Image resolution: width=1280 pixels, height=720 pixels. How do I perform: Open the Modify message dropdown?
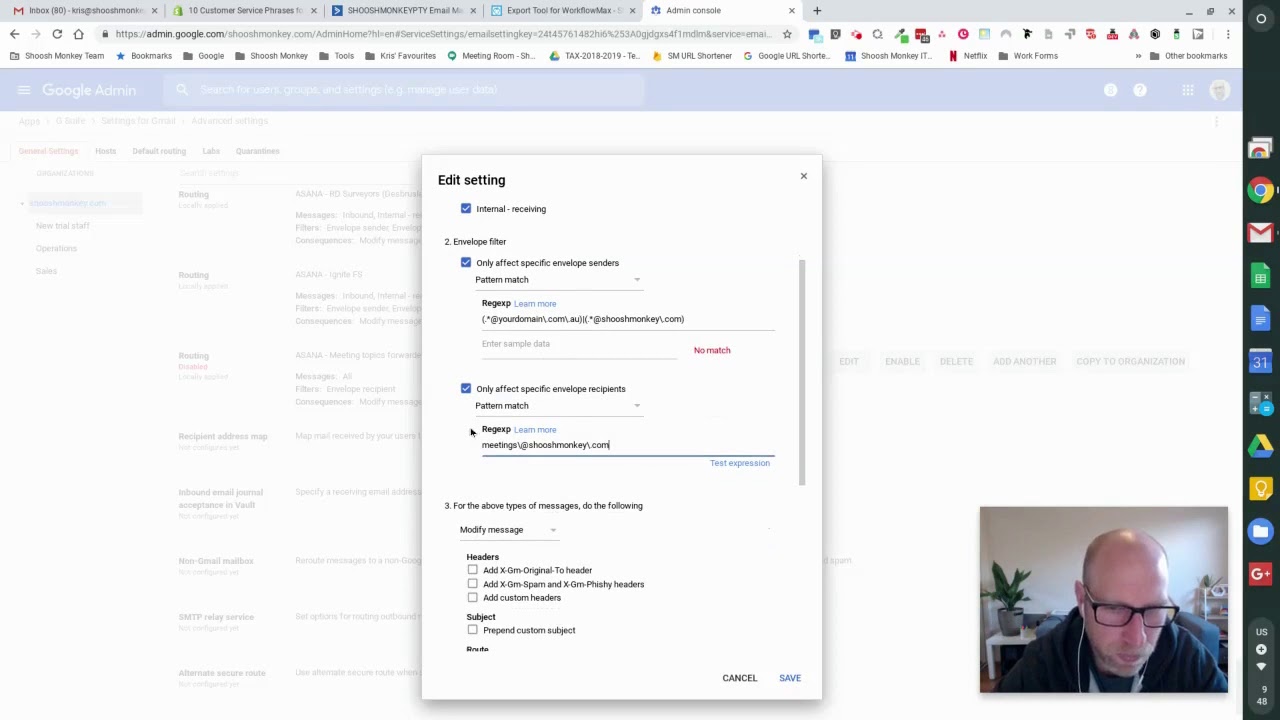tap(508, 530)
